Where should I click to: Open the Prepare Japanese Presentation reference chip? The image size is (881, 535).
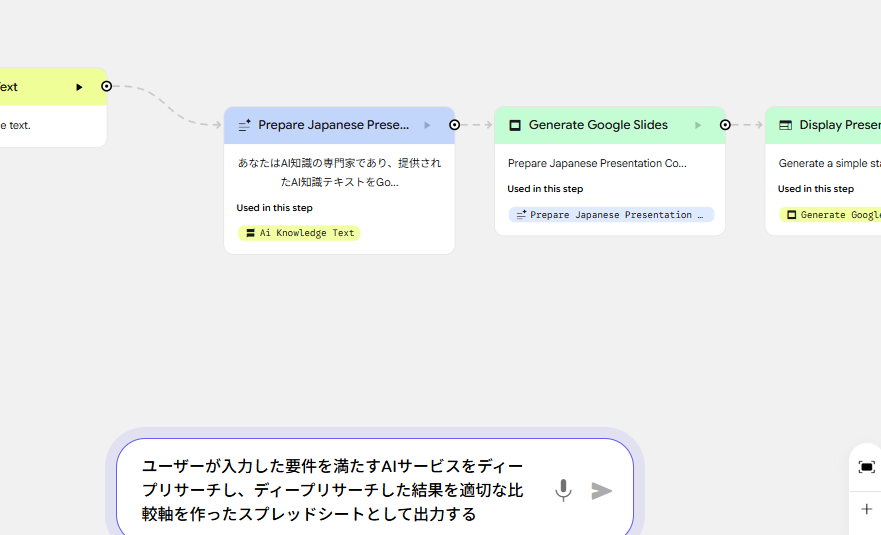pyautogui.click(x=610, y=215)
